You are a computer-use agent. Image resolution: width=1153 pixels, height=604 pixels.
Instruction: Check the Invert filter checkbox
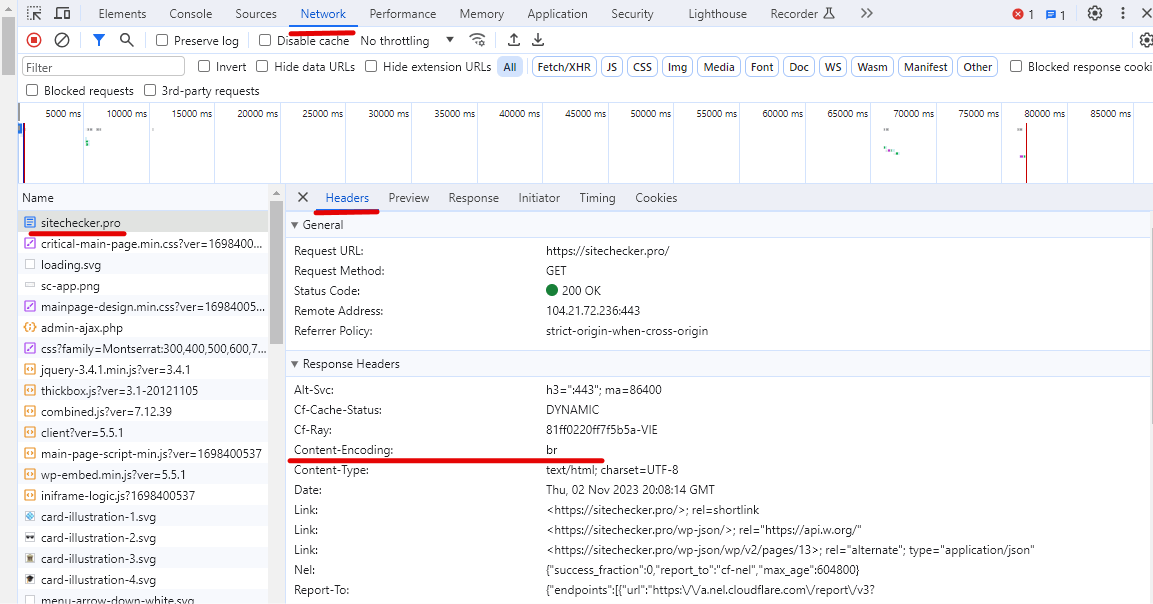click(204, 66)
